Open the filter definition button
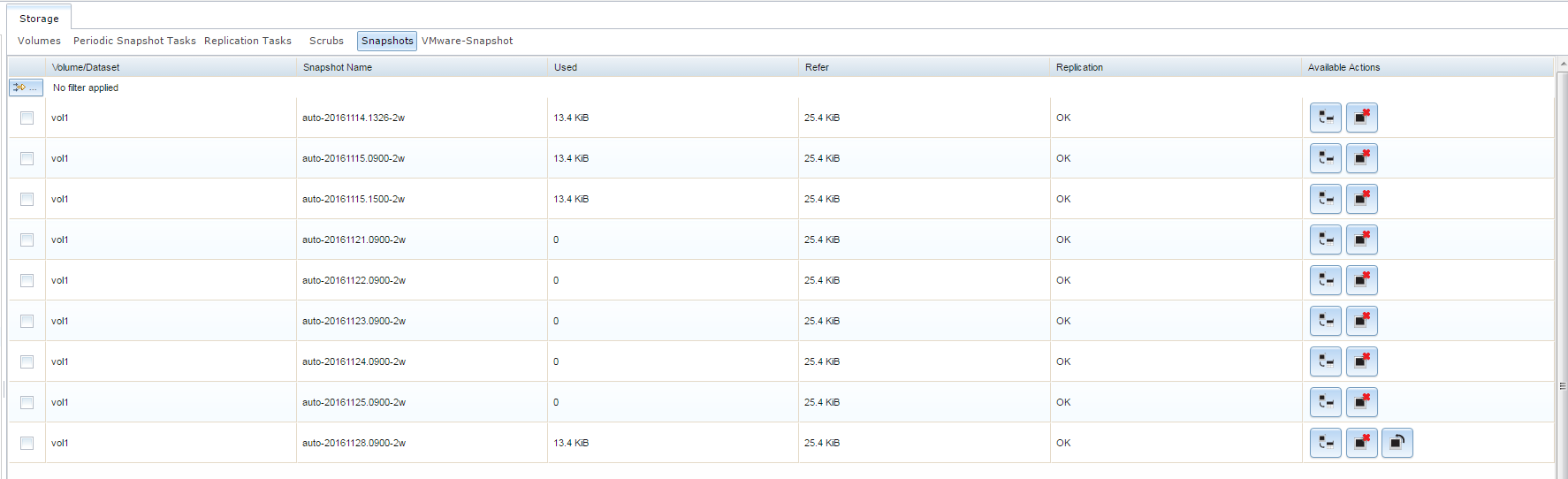 (x=26, y=87)
